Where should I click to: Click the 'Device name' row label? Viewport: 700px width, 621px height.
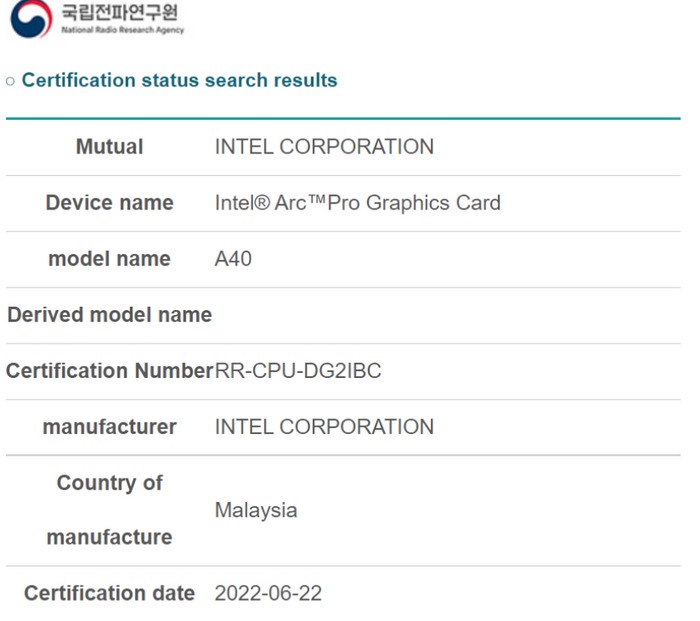[x=109, y=203]
